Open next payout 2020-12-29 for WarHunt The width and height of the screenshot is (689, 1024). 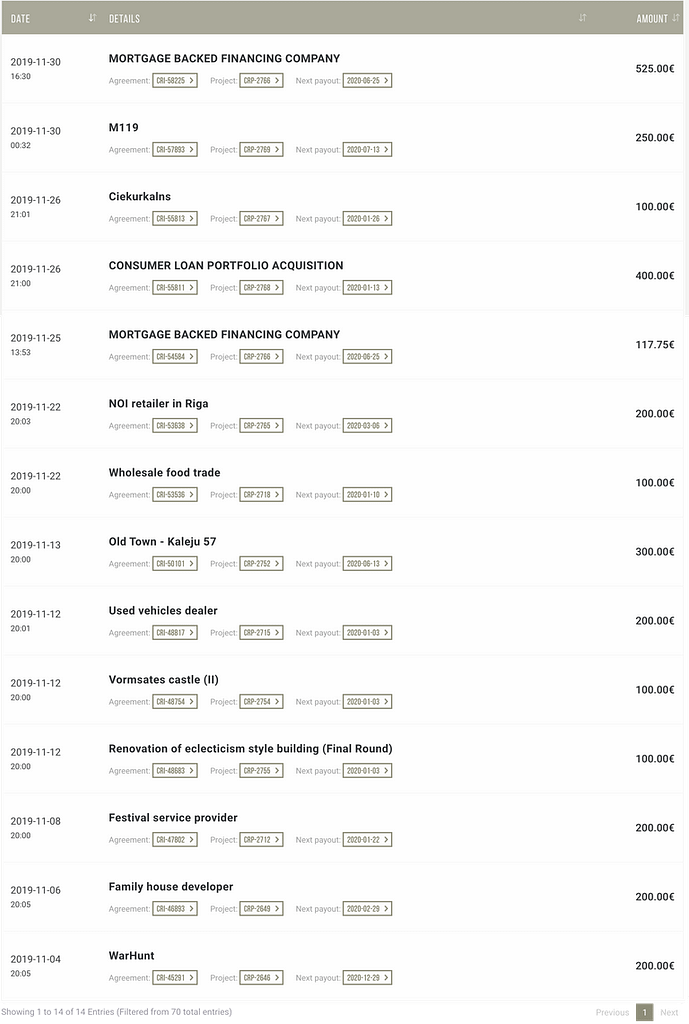[x=367, y=978]
